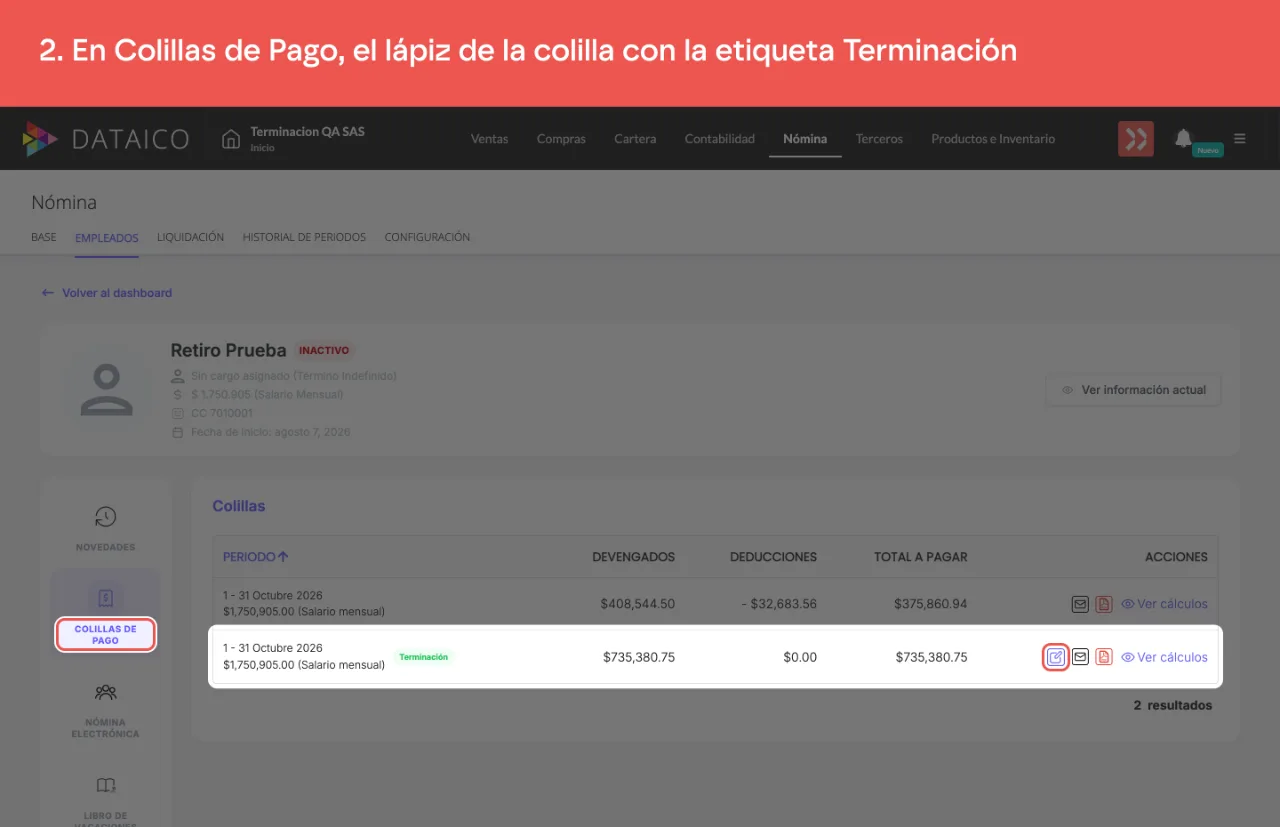Click the home icon next to Terminacion QA SAS
The image size is (1280, 827).
click(231, 138)
